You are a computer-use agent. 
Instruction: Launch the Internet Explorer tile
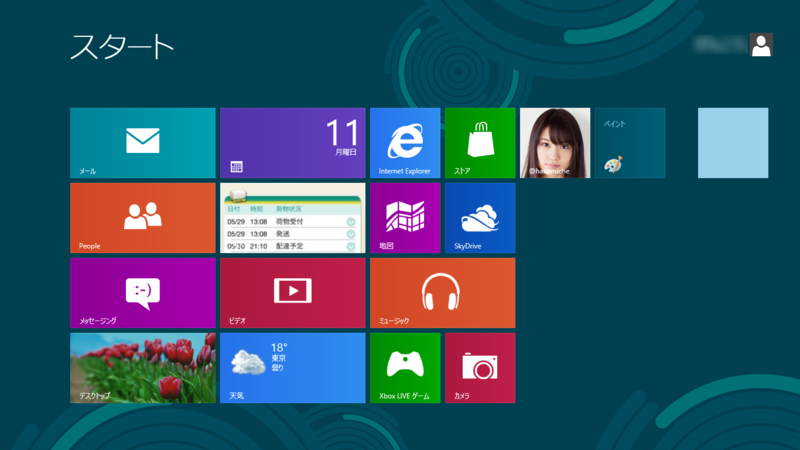(405, 143)
